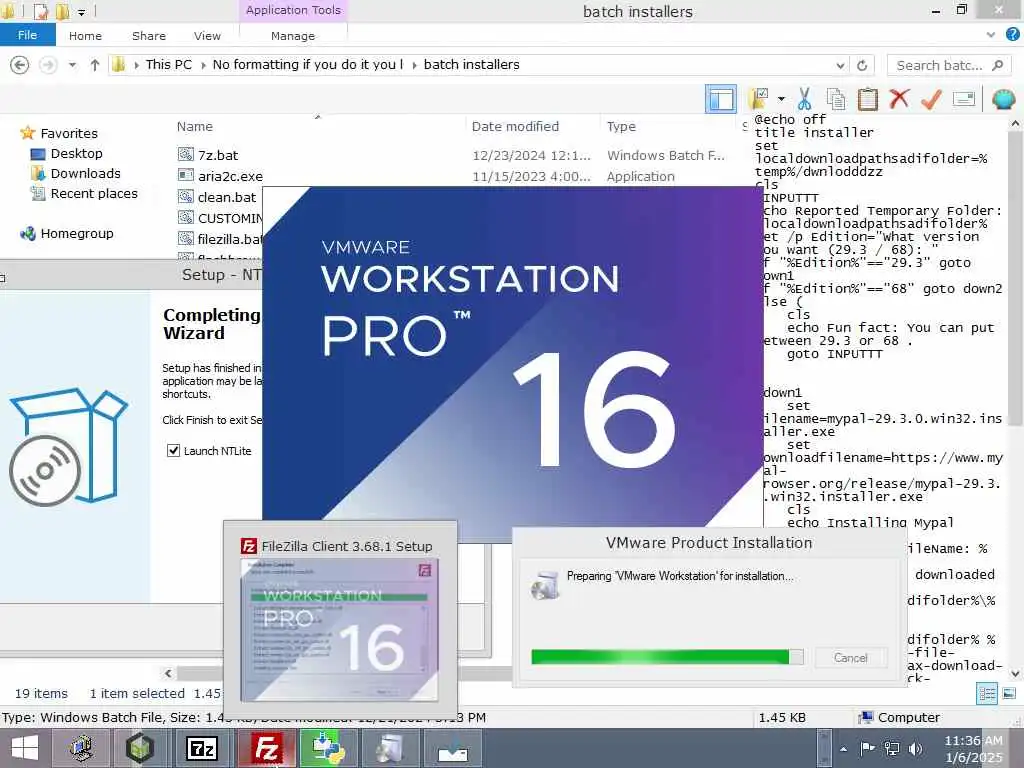Screen dimensions: 1024x768
Task: Click the This PC breadcrumb
Action: pos(168,65)
